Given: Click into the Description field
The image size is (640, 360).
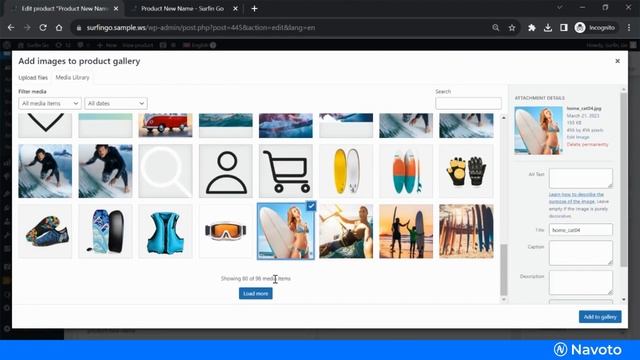Looking at the screenshot, I should coord(580,282).
